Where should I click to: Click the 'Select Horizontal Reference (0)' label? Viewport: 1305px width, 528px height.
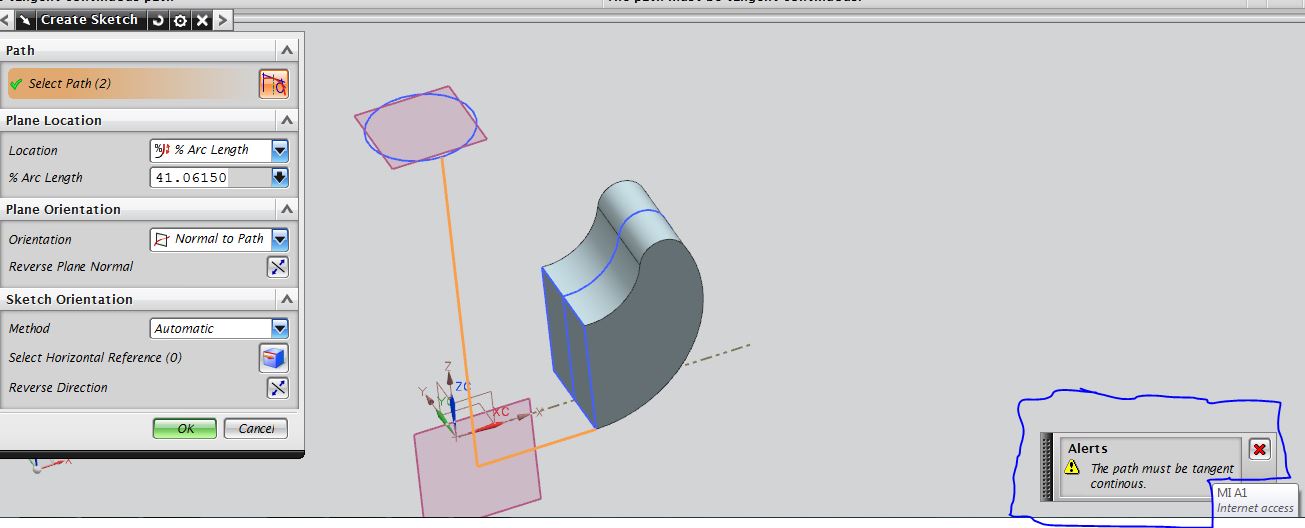(95, 358)
